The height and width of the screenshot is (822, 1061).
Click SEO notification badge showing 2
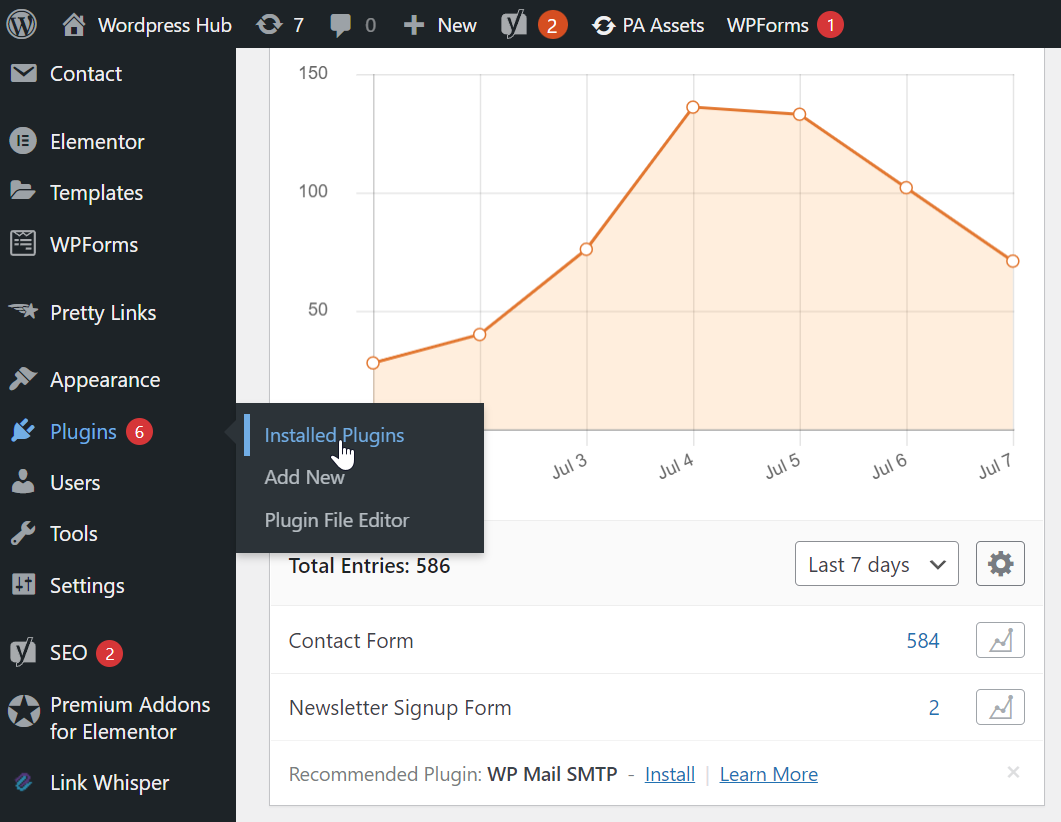[x=110, y=654]
